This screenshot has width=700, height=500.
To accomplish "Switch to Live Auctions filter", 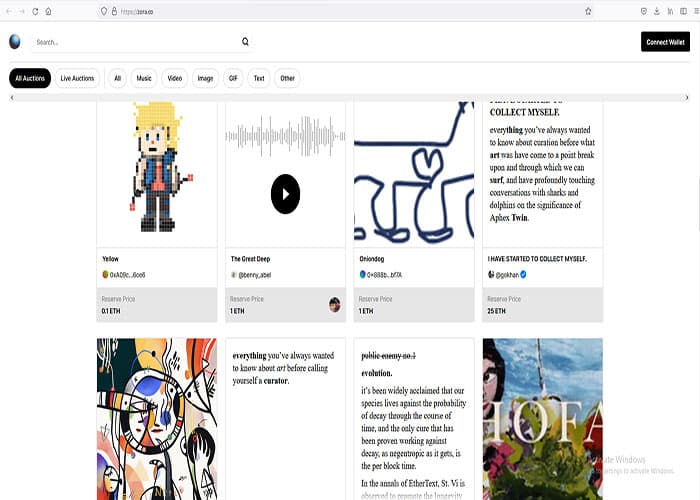I will point(77,78).
